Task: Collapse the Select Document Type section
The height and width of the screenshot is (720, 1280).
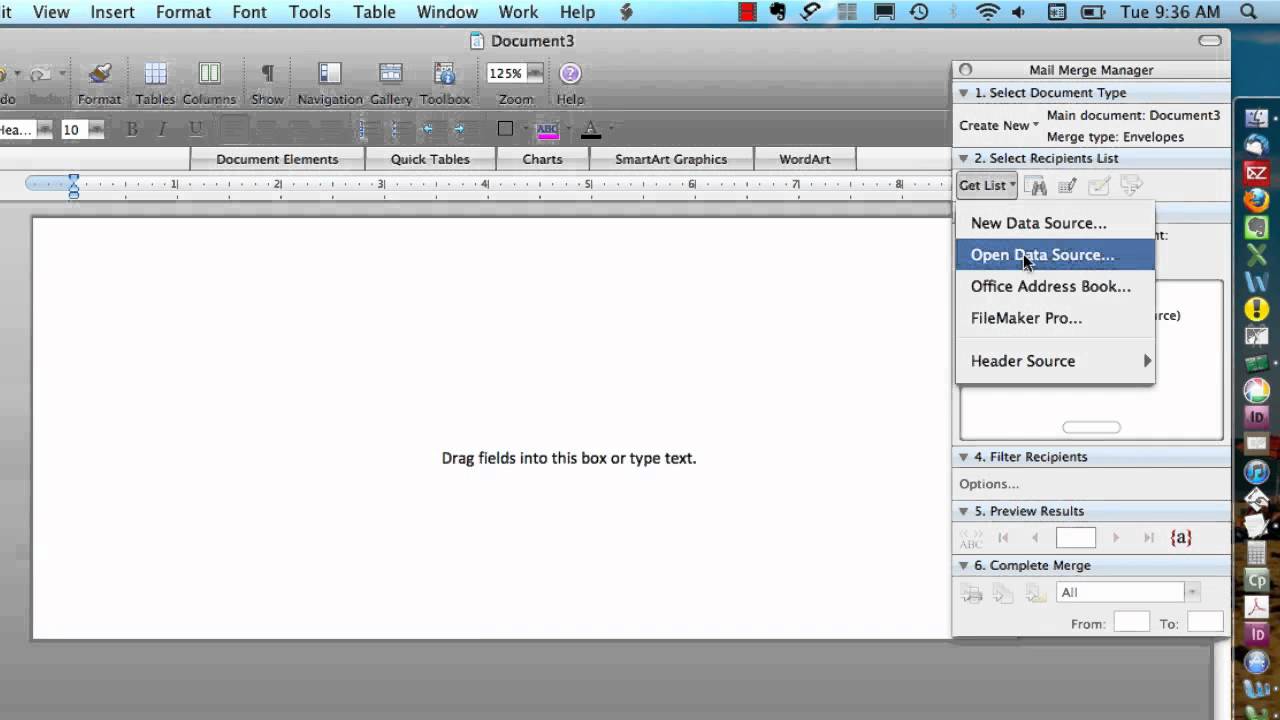Action: tap(964, 93)
